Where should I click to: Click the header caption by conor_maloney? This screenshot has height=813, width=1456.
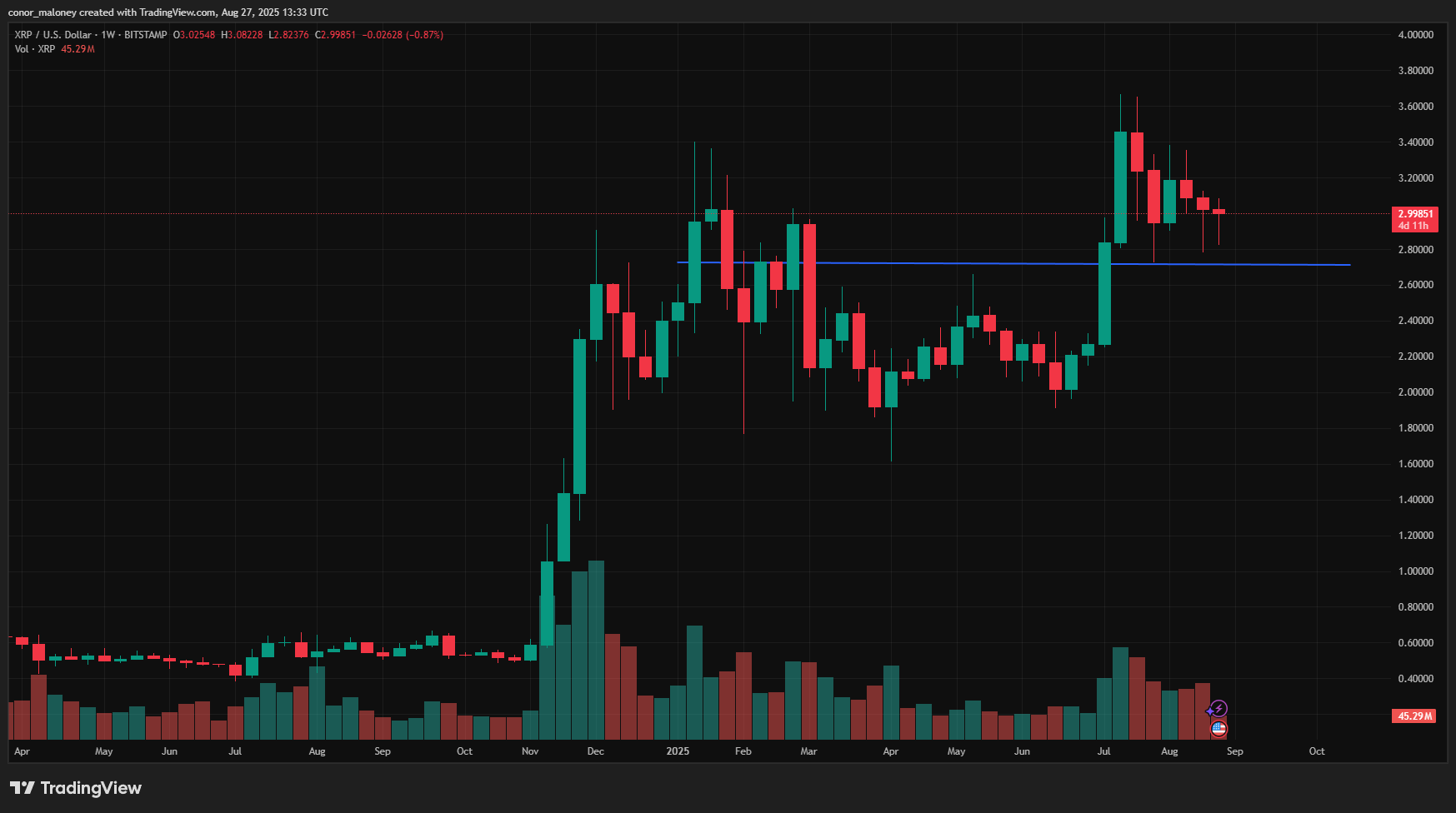point(168,12)
